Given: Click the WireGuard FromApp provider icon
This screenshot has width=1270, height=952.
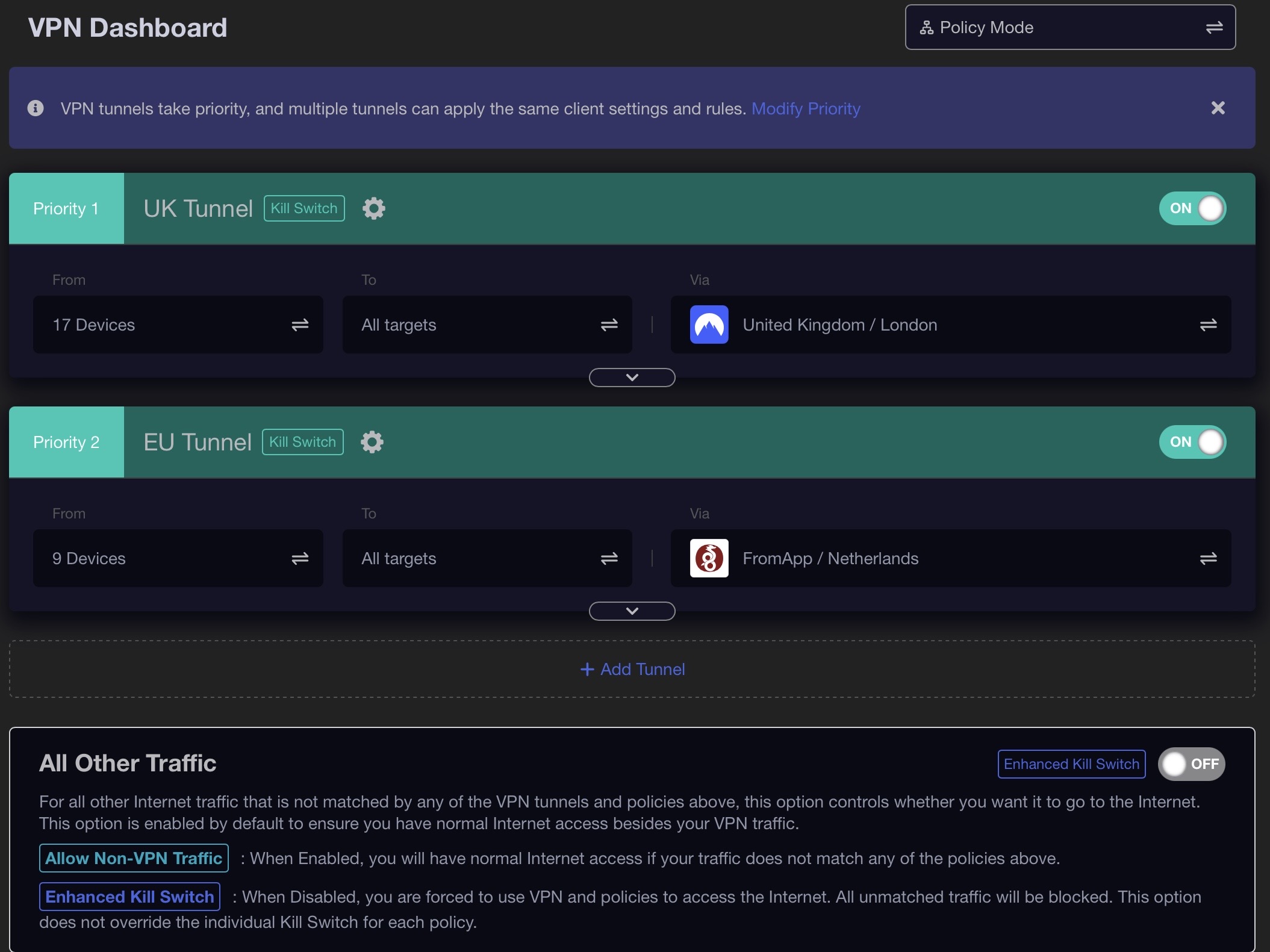Looking at the screenshot, I should click(709, 558).
